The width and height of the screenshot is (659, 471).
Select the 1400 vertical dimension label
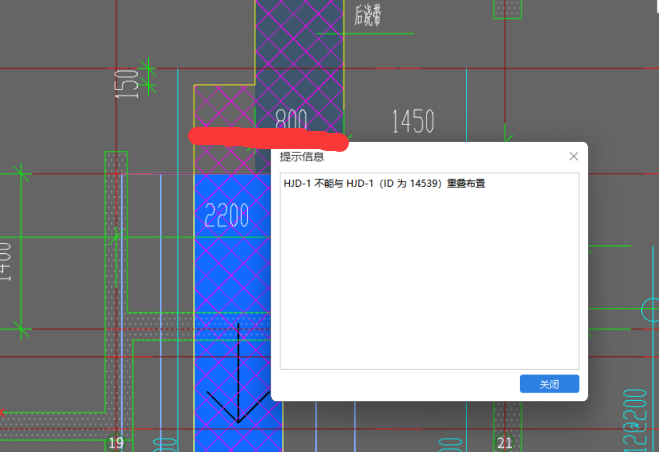click(5, 261)
